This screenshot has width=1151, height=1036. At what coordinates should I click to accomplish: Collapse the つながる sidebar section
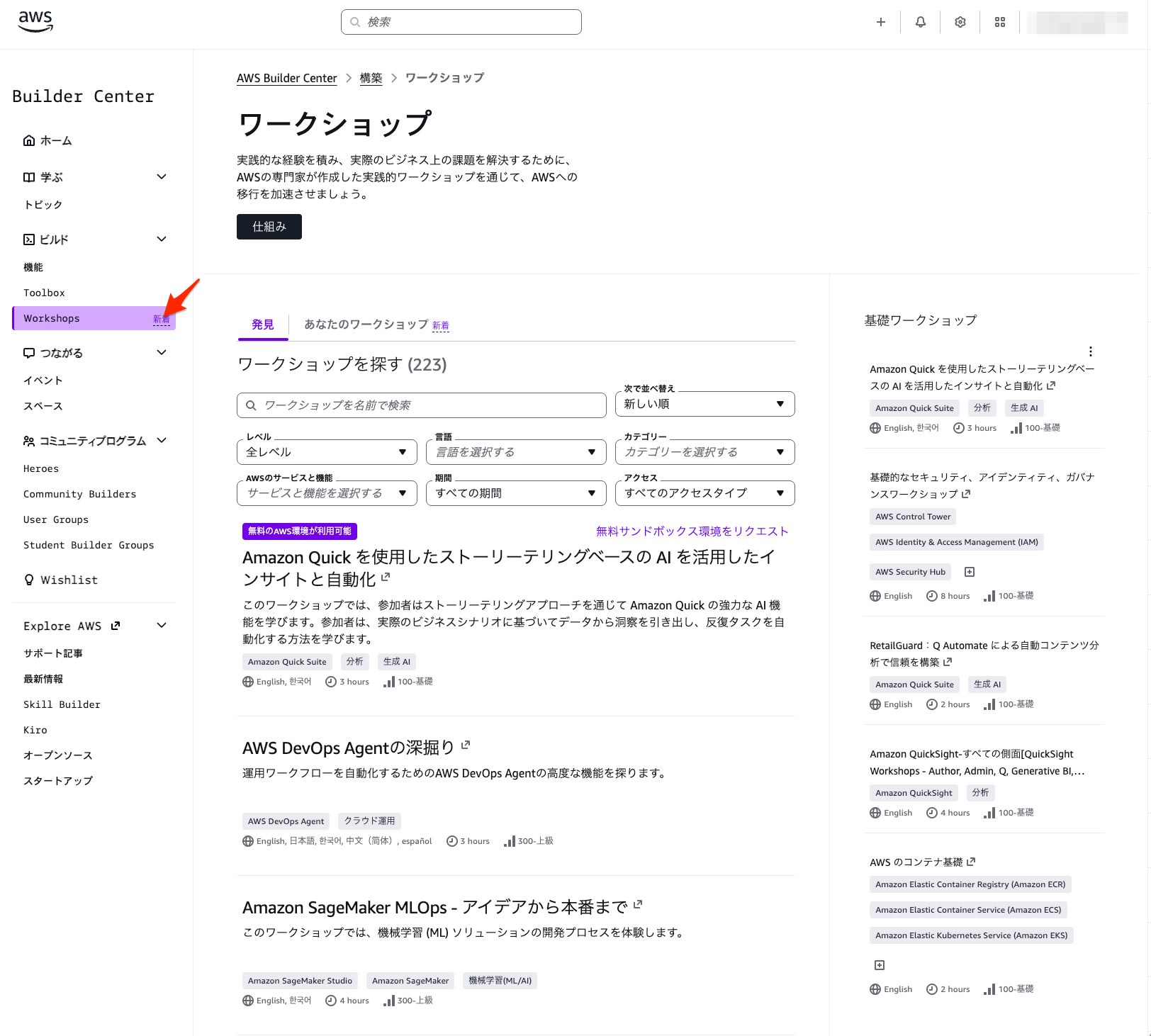click(162, 352)
